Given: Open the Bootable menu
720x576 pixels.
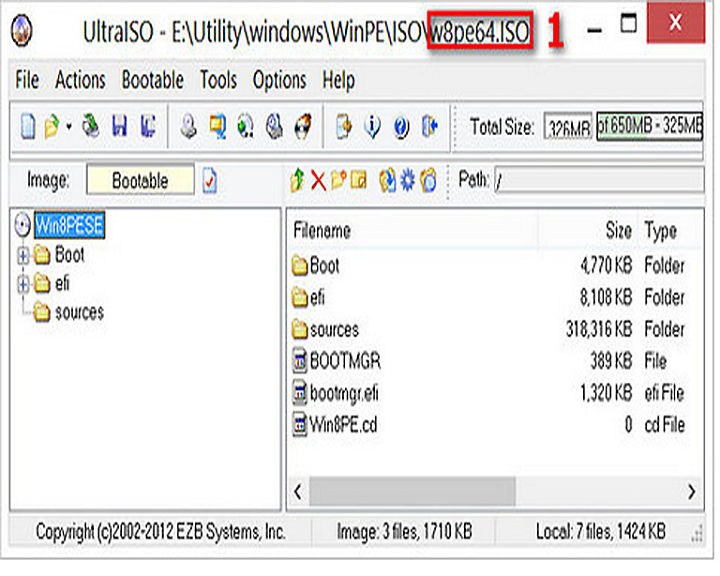Looking at the screenshot, I should (x=152, y=79).
